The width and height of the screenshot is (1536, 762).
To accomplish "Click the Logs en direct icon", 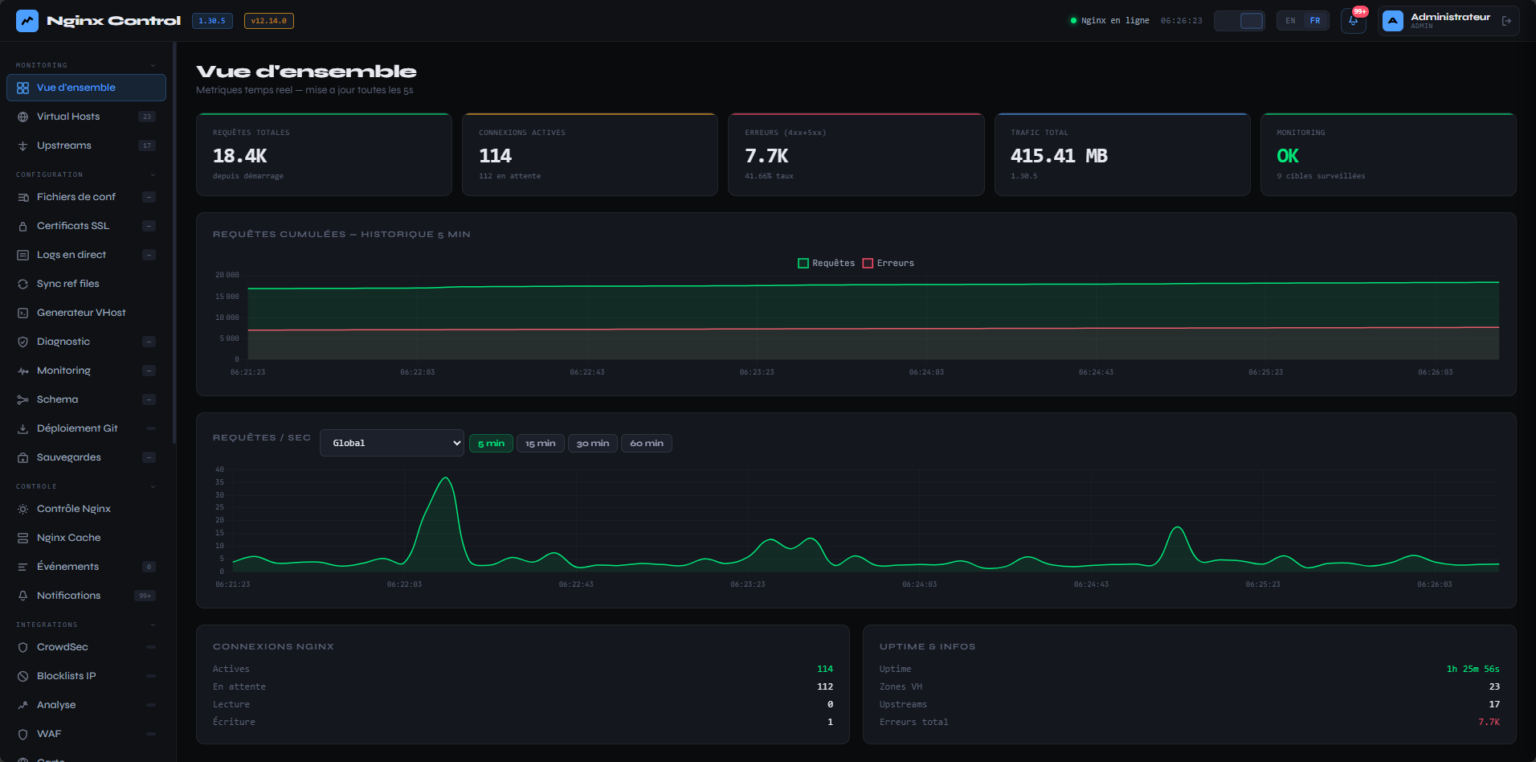I will click(x=23, y=255).
